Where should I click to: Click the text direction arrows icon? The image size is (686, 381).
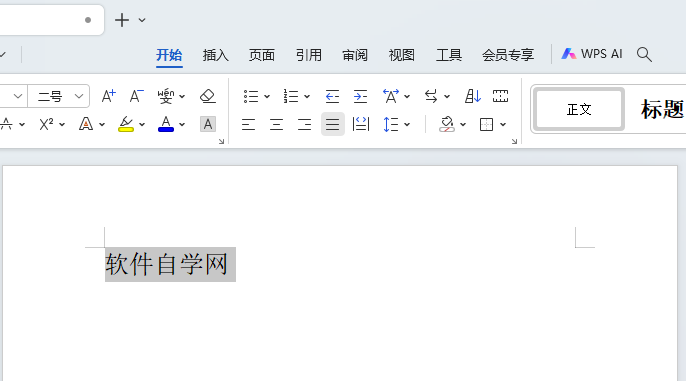431,96
